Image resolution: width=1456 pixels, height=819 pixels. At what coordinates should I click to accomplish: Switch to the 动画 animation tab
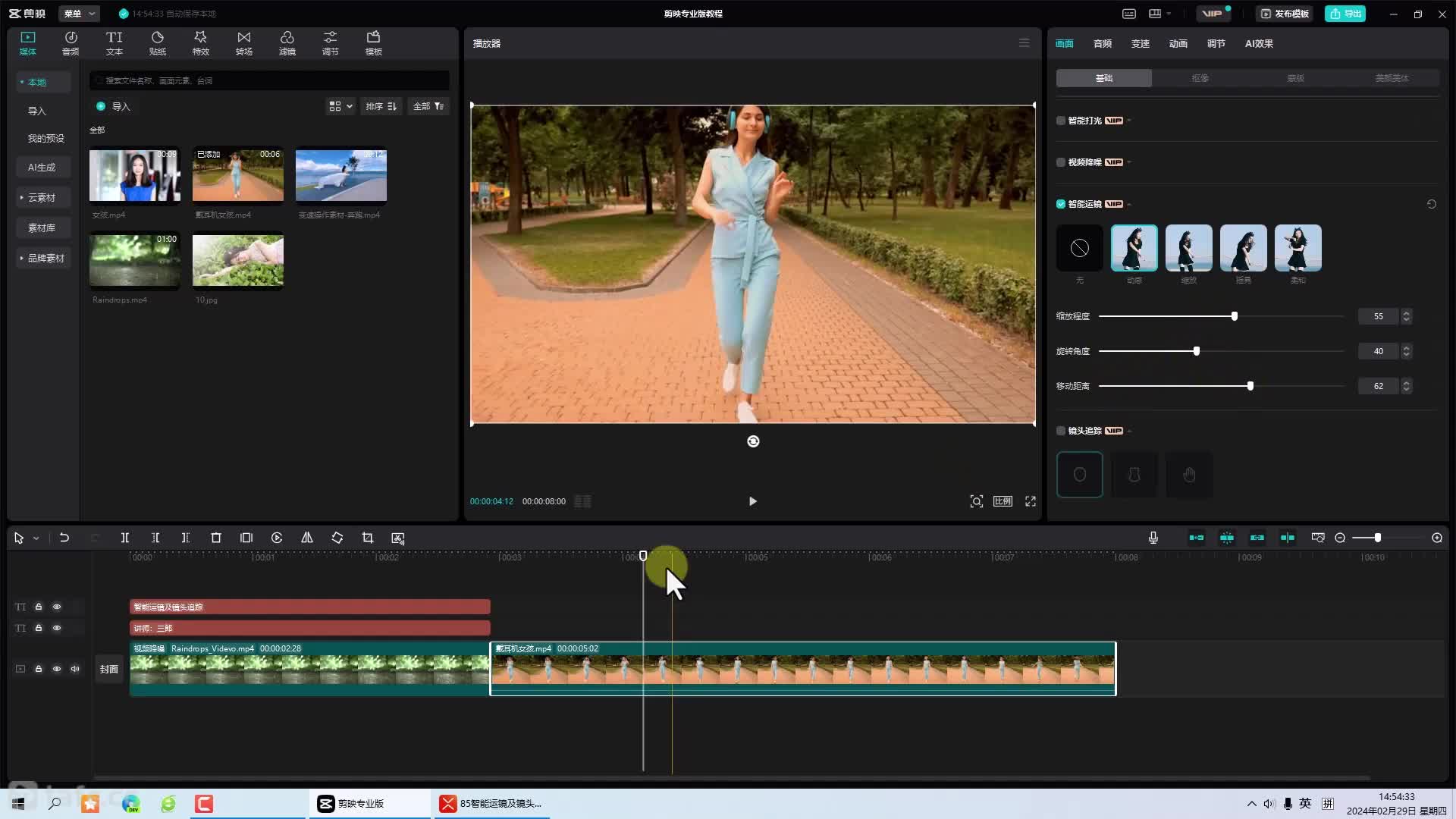(1178, 43)
